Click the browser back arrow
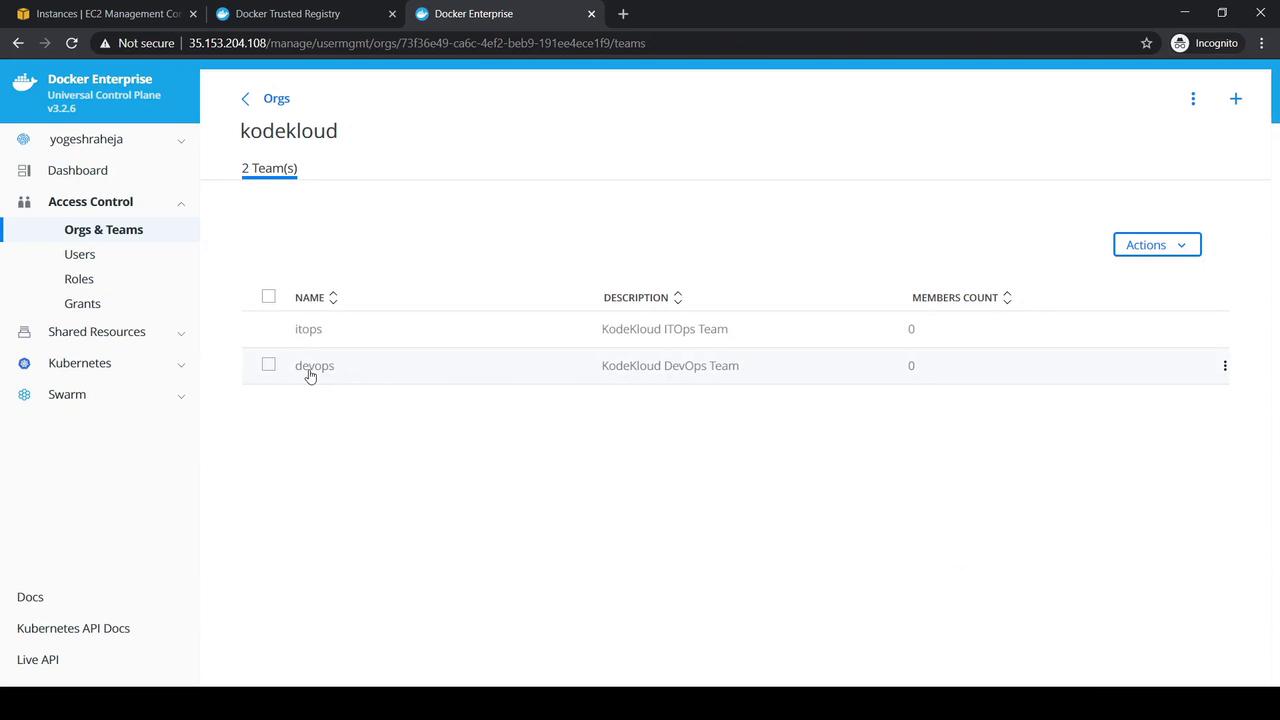The width and height of the screenshot is (1280, 720). coord(18,43)
